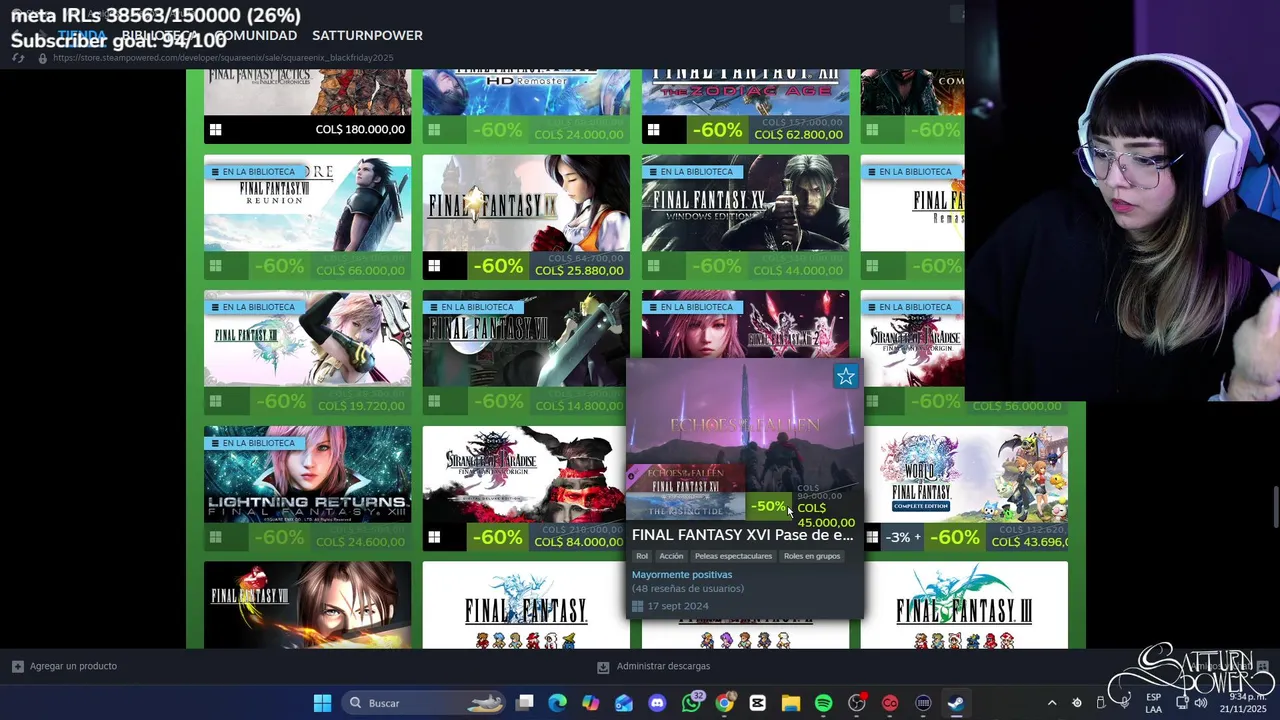Screen dimensions: 1280x720
Task: Click the lock icon beside the store URL
Action: (42, 58)
